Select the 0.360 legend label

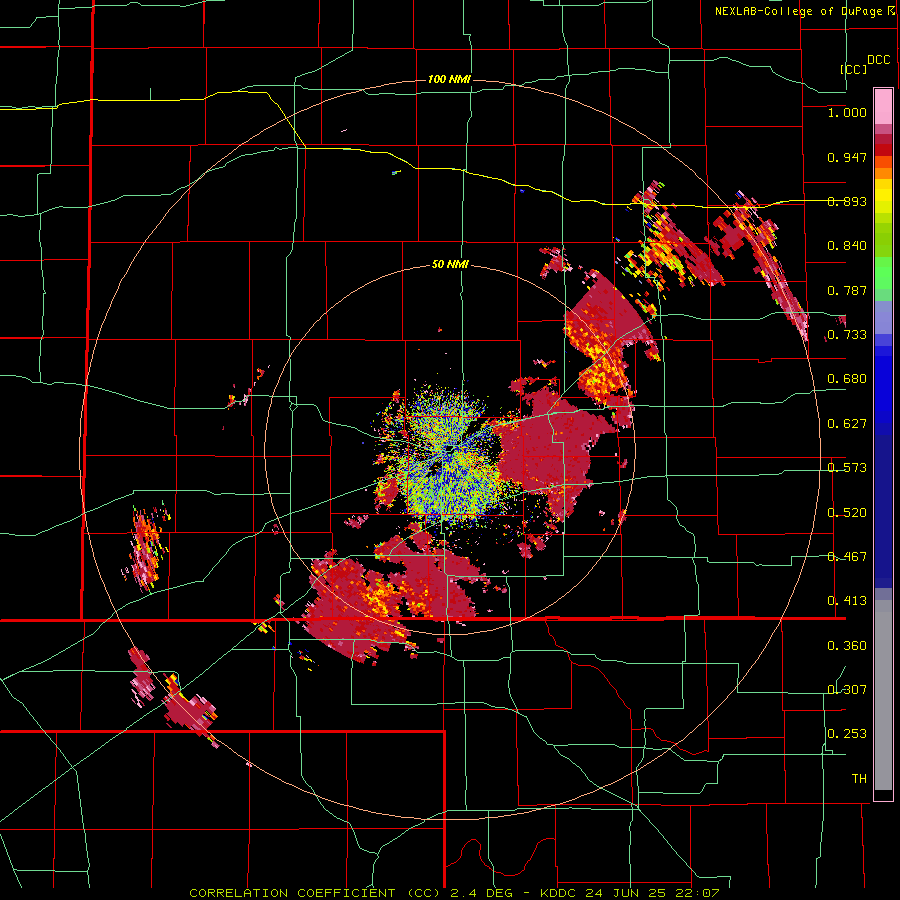(x=847, y=646)
